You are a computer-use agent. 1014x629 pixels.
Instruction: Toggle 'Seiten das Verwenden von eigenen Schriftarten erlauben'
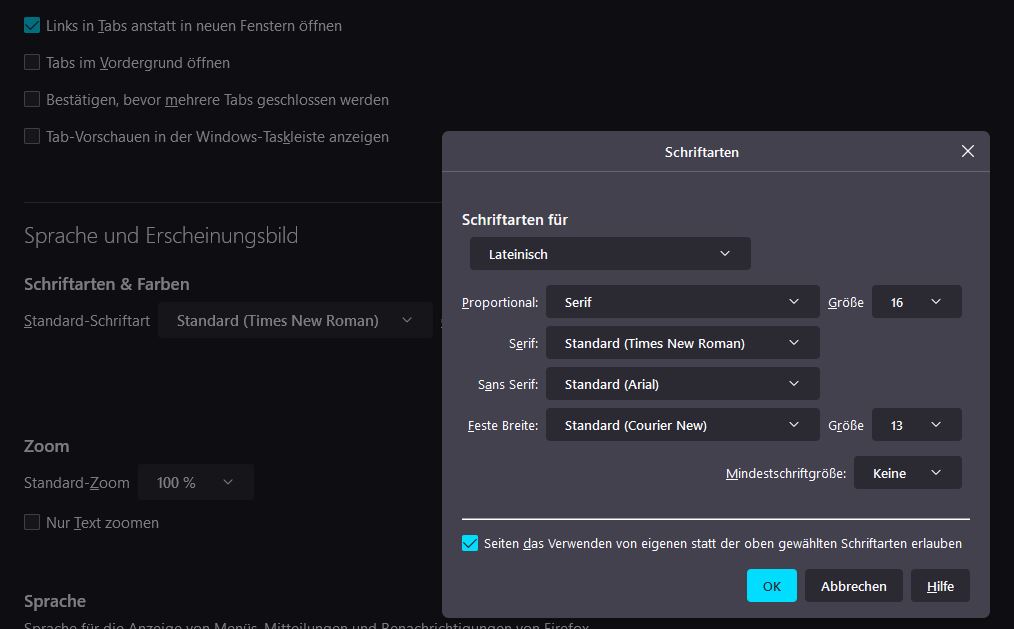pos(470,543)
